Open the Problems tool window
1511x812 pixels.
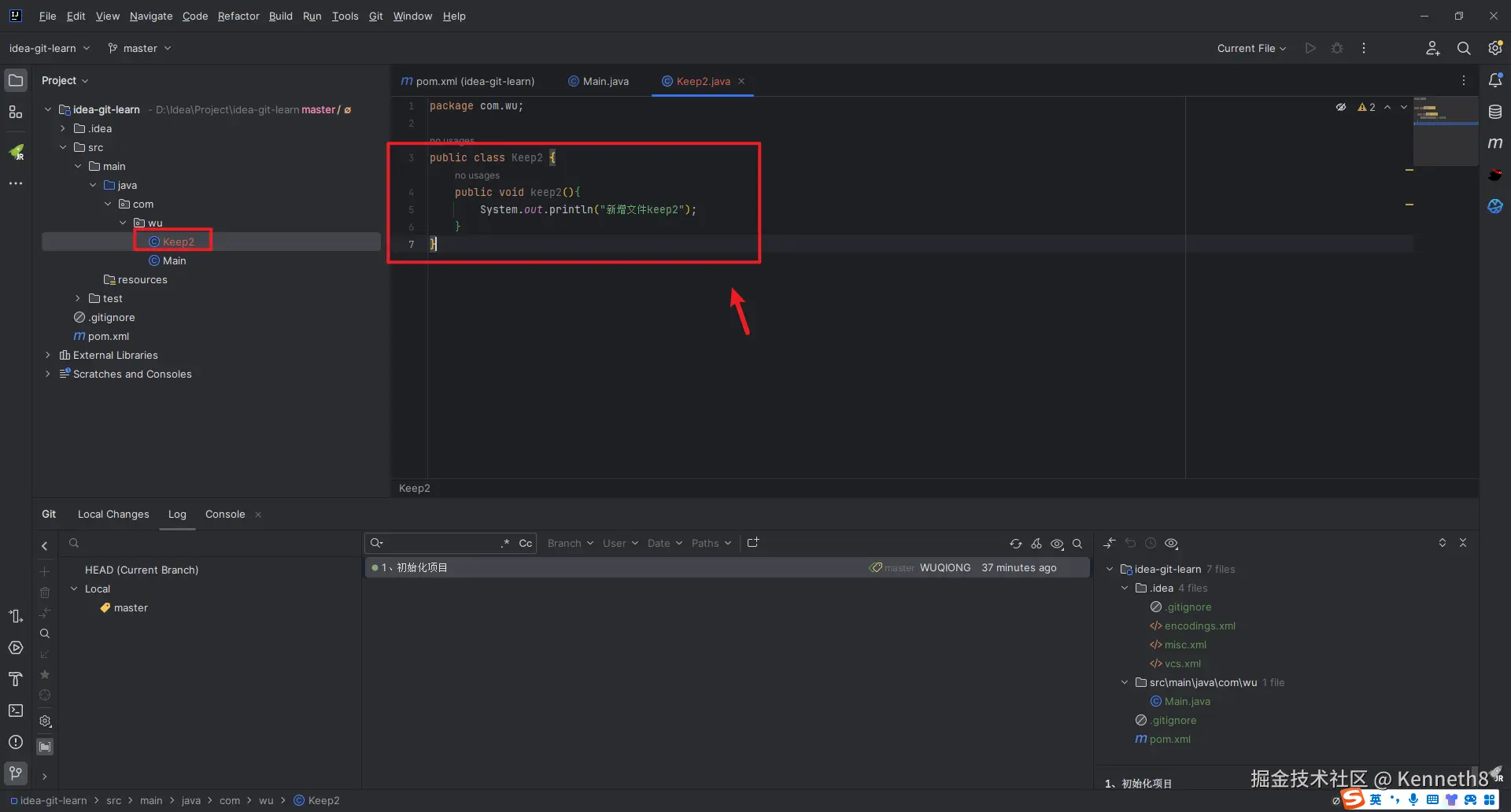point(16,742)
